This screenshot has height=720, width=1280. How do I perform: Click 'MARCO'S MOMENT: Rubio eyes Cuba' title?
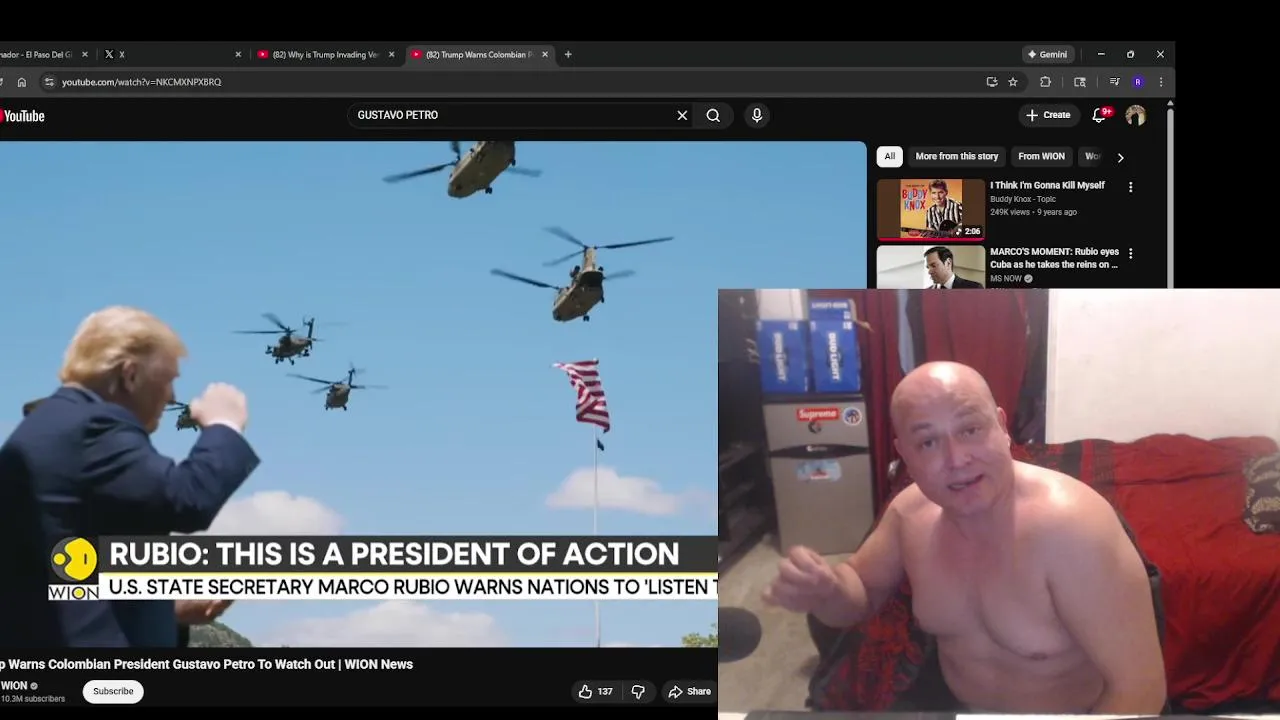(x=1054, y=258)
